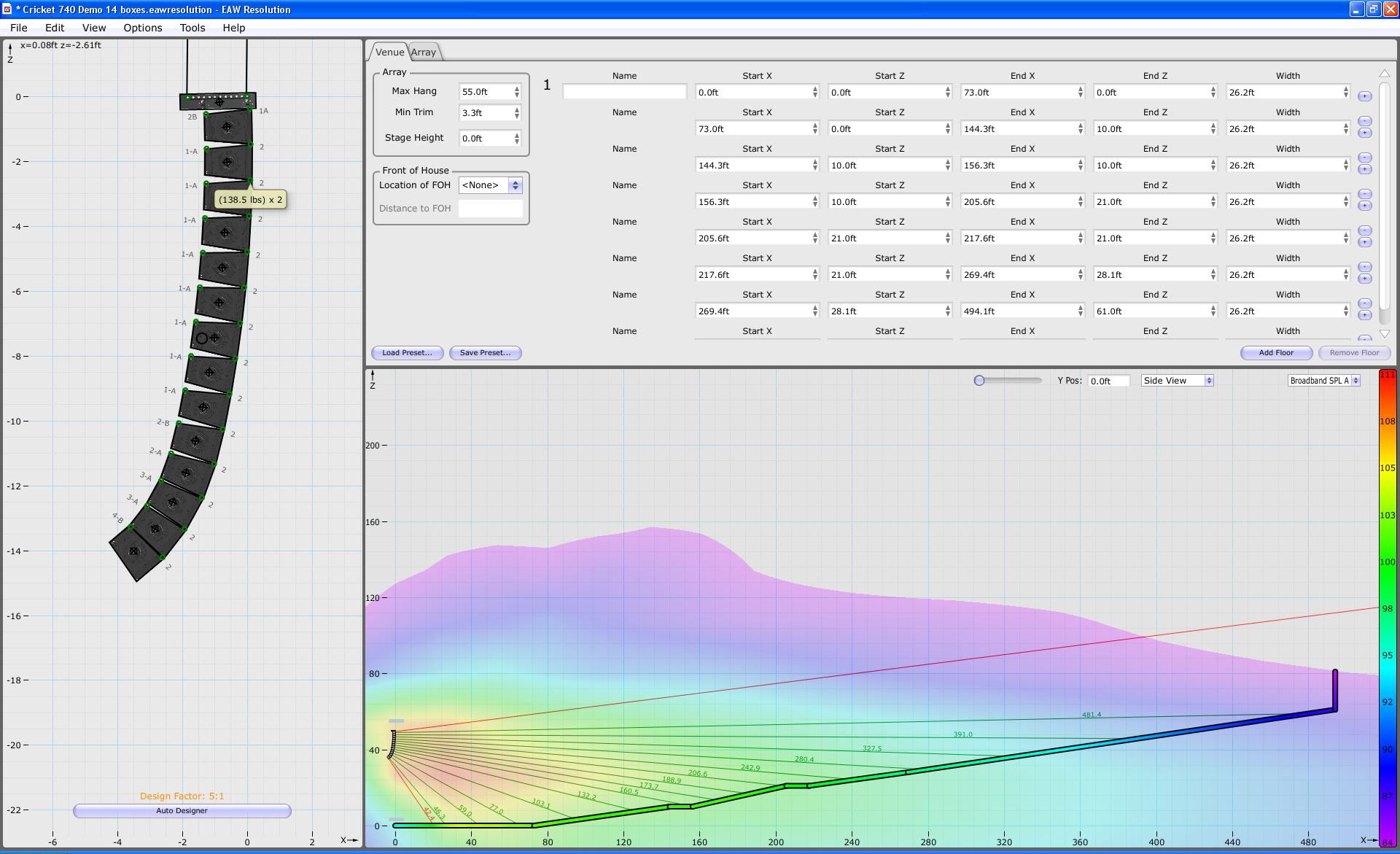Click the minus button on the Start X 156.3ft row

[x=1364, y=194]
